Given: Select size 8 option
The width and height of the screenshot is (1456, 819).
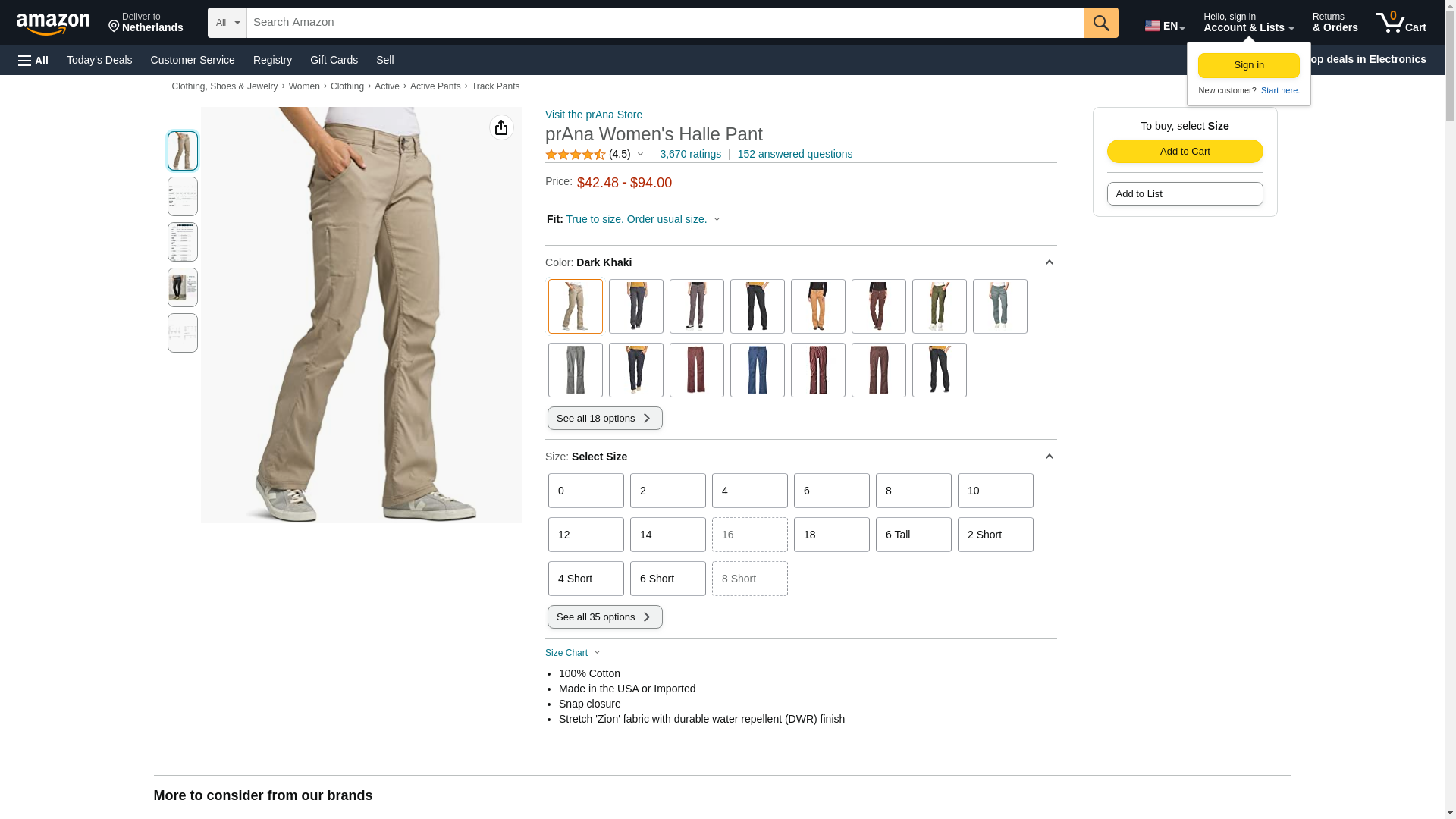Looking at the screenshot, I should pyautogui.click(x=913, y=491).
